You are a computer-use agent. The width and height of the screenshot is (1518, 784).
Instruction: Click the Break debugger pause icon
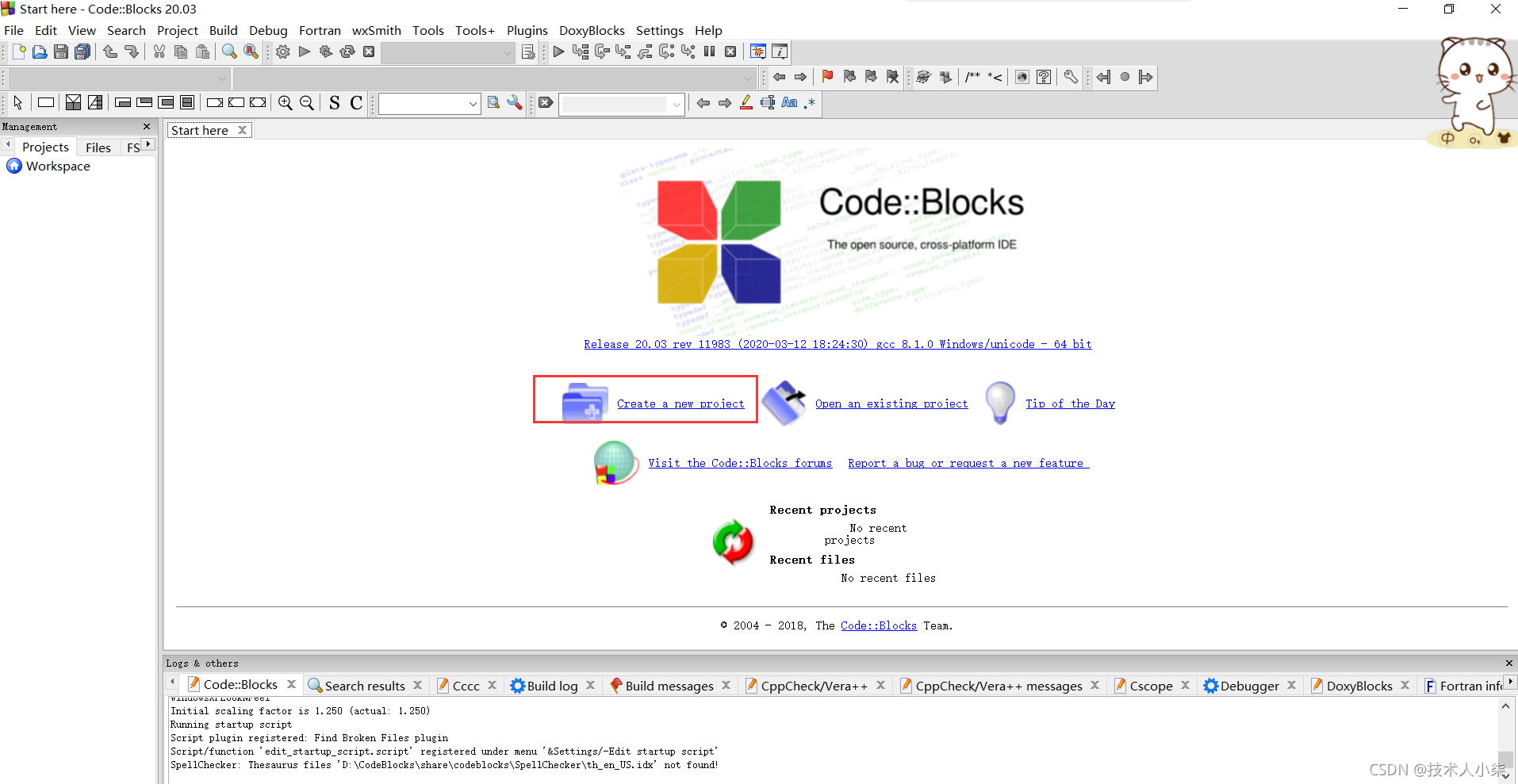pyautogui.click(x=710, y=52)
